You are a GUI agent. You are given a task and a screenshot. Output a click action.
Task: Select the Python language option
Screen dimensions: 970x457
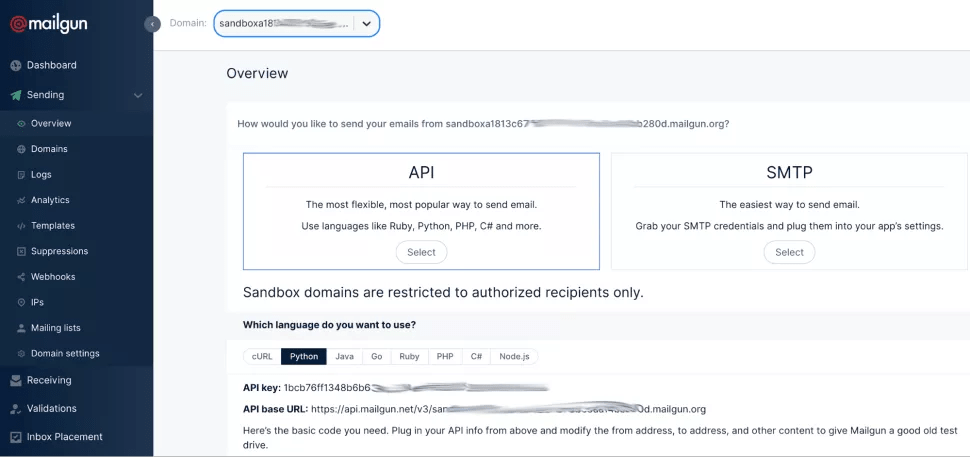[x=304, y=356]
